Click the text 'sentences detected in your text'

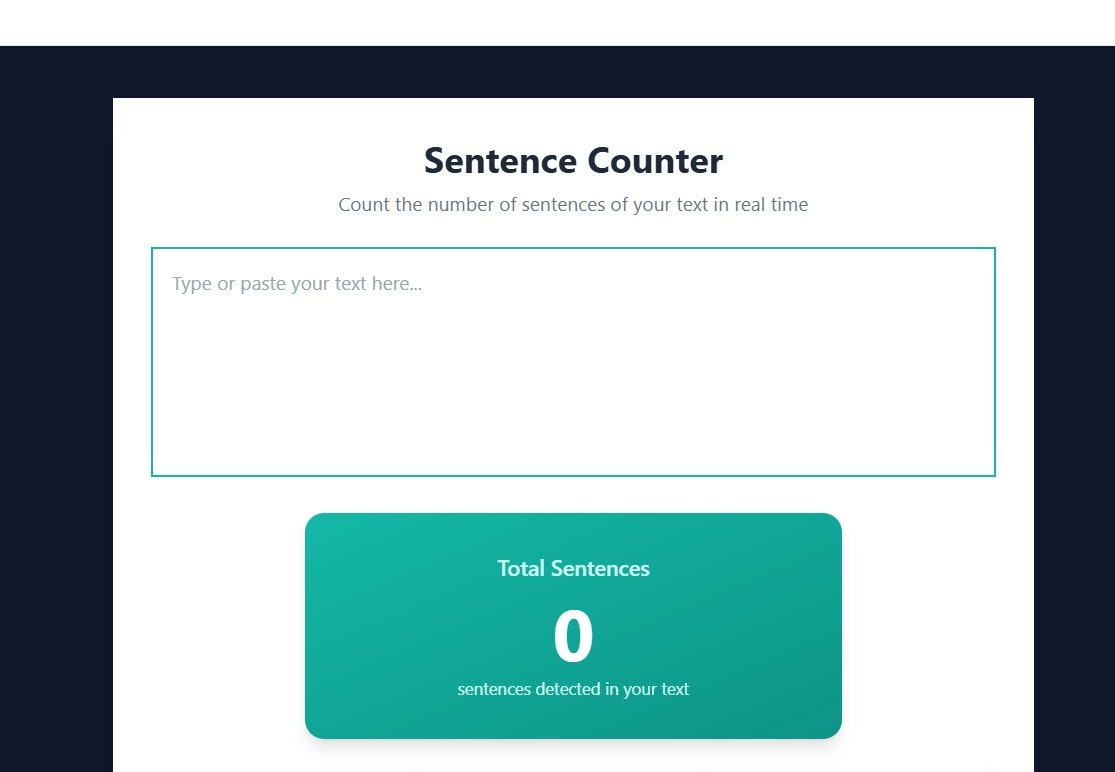573,689
